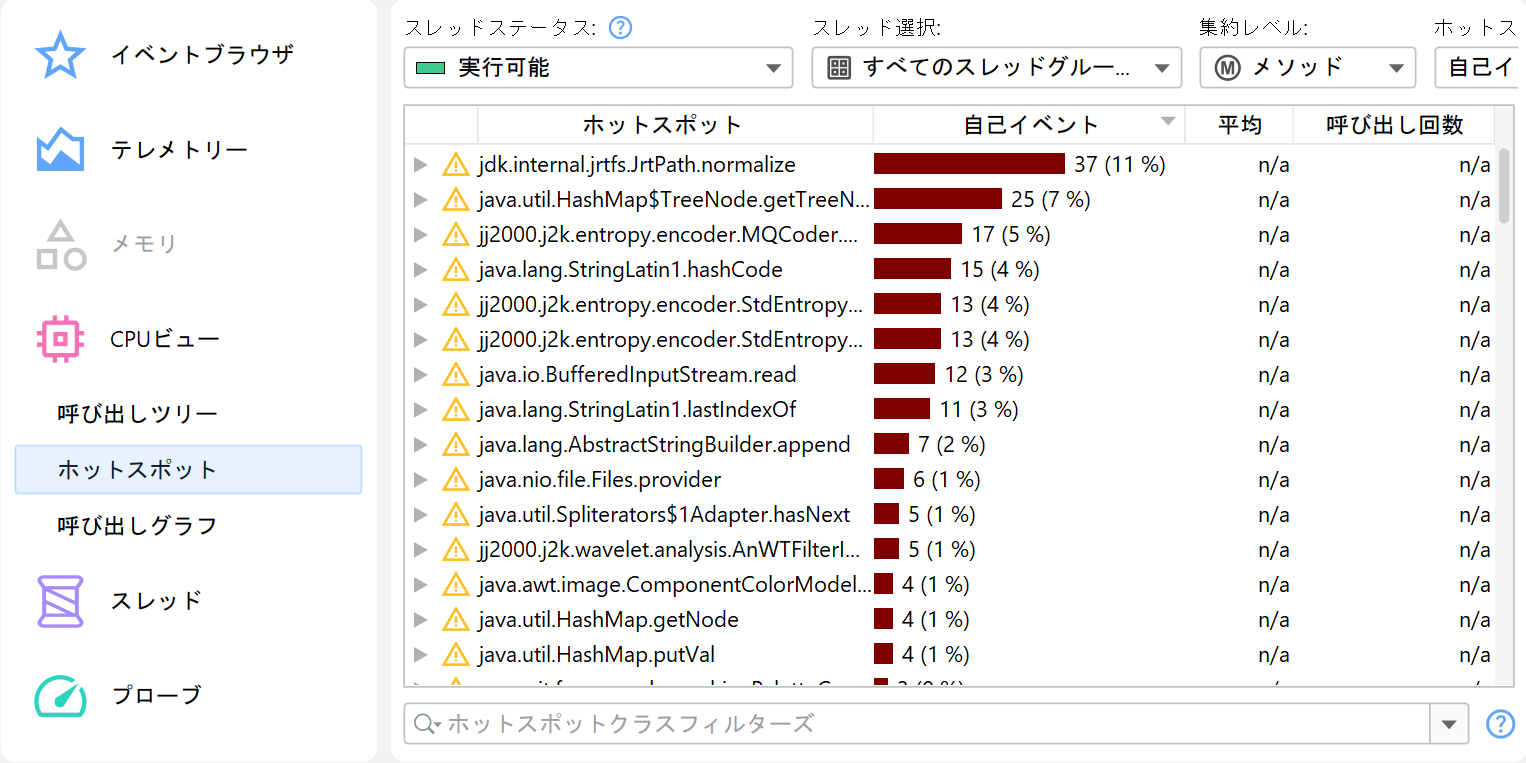Switch to 呼び出しグラフ view
Screen dimensions: 1526x763
click(137, 526)
